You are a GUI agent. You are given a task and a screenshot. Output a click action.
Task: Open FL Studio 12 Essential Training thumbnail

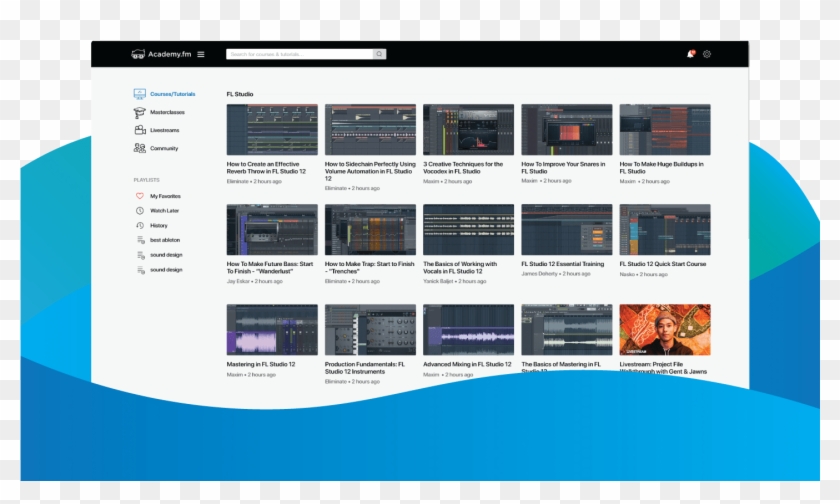[567, 229]
